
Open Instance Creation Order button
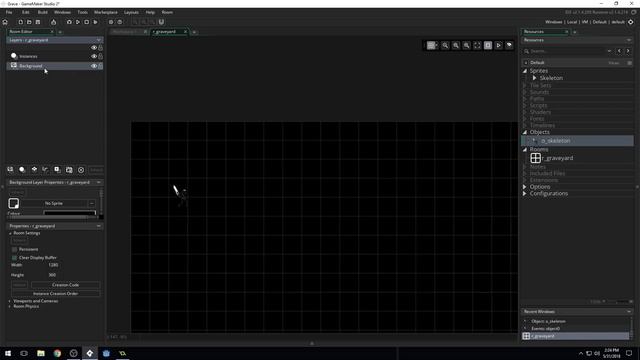(56, 293)
